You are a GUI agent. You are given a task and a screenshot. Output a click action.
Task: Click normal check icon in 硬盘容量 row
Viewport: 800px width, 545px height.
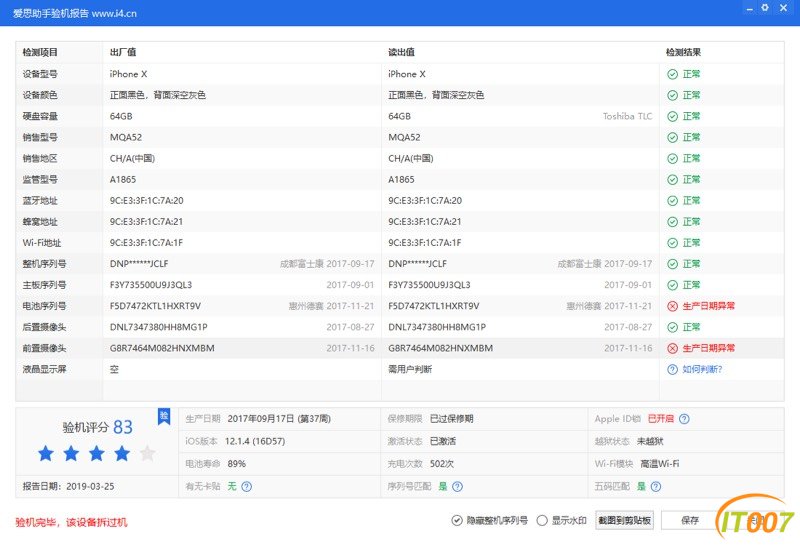(x=672, y=117)
